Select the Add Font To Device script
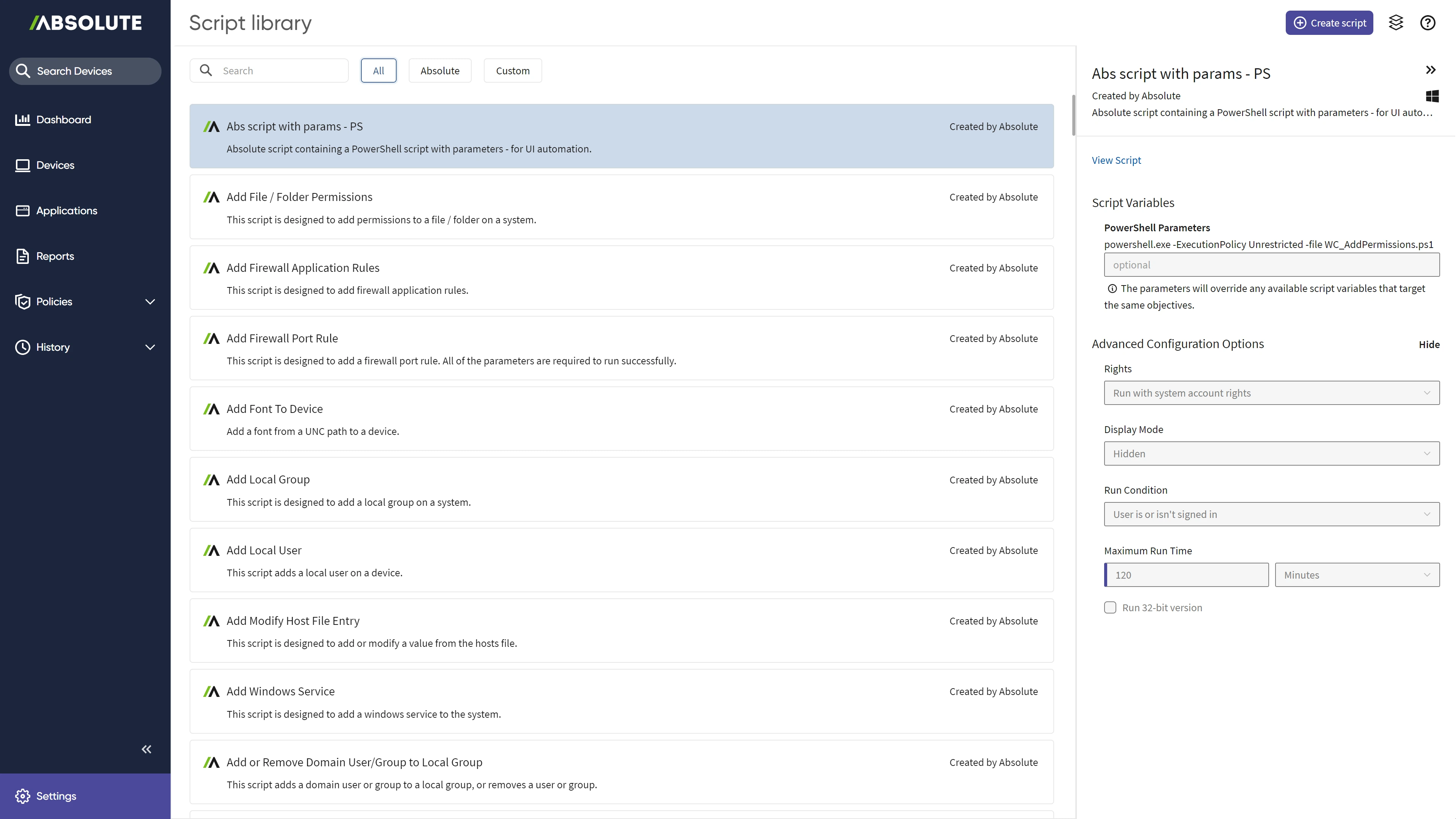This screenshot has height=819, width=1456. (x=622, y=419)
